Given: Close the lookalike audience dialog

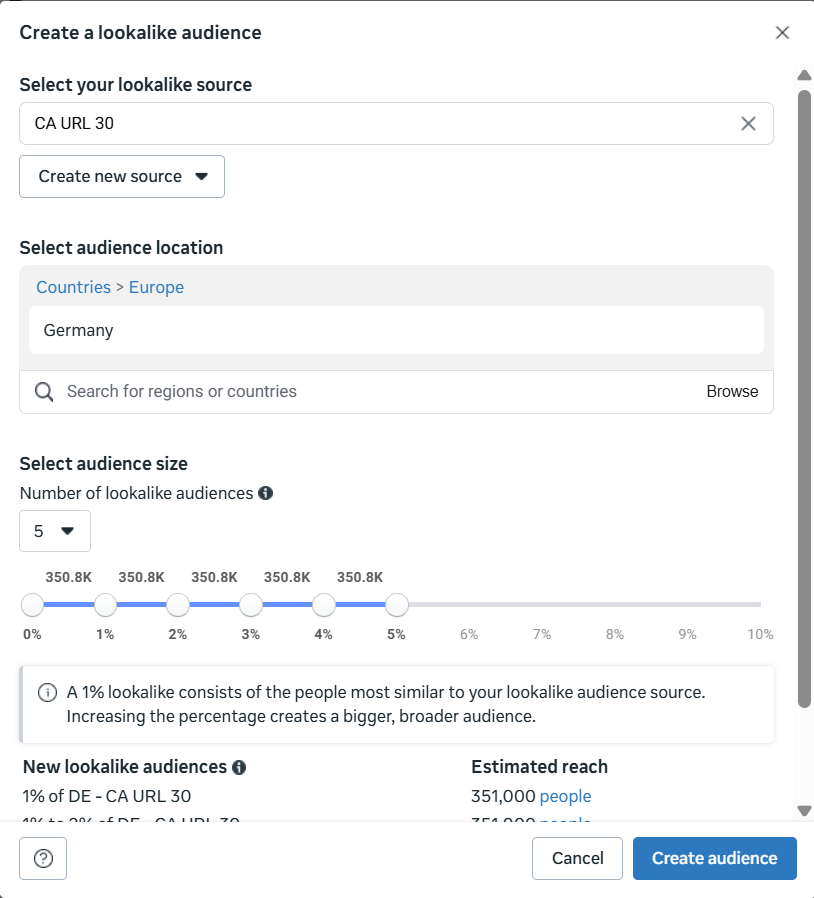Looking at the screenshot, I should (782, 33).
